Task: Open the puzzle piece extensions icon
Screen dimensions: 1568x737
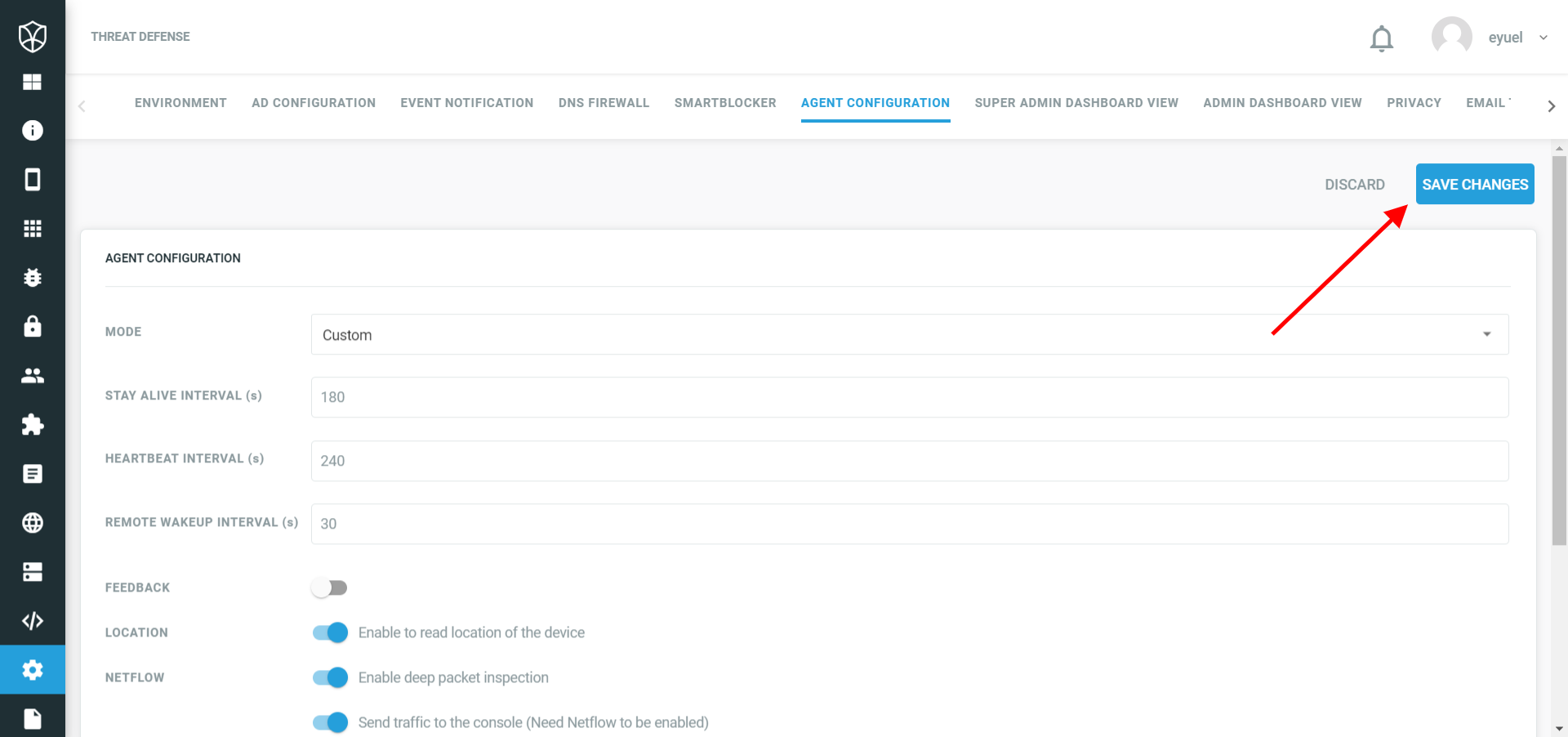Action: [x=33, y=425]
